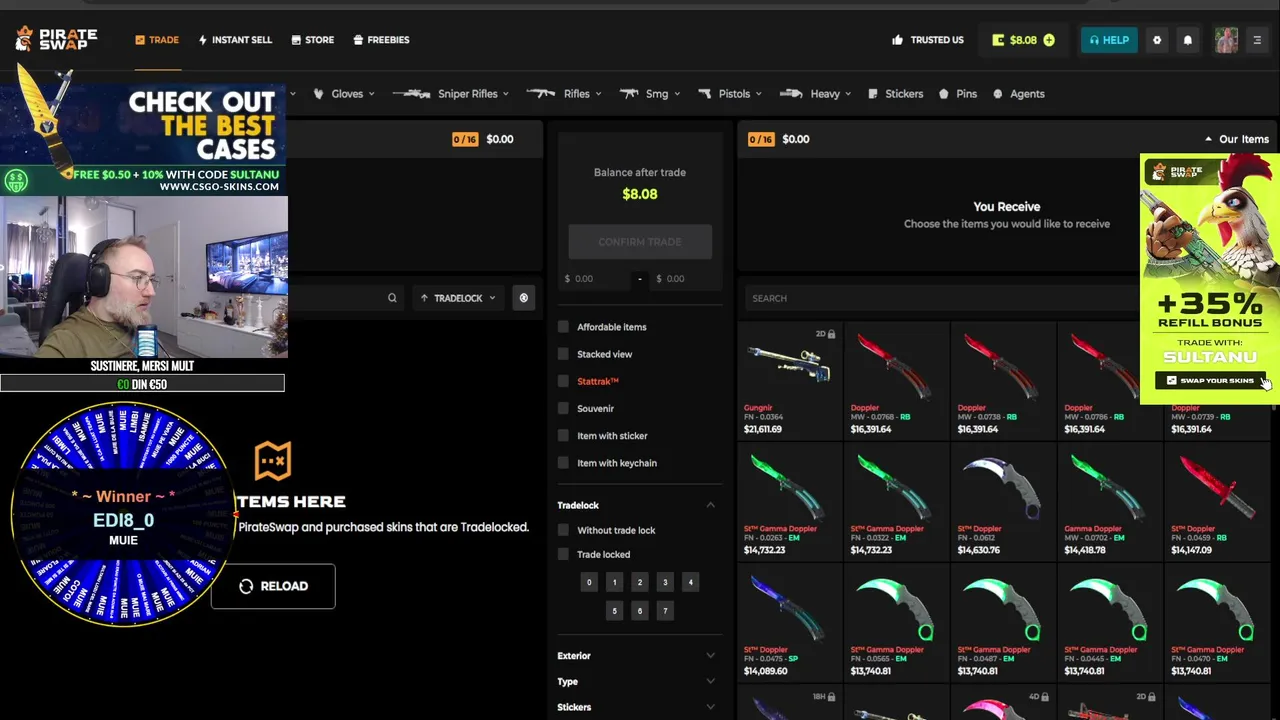The height and width of the screenshot is (720, 1280).
Task: Select trade lock day 3
Action: coord(665,582)
